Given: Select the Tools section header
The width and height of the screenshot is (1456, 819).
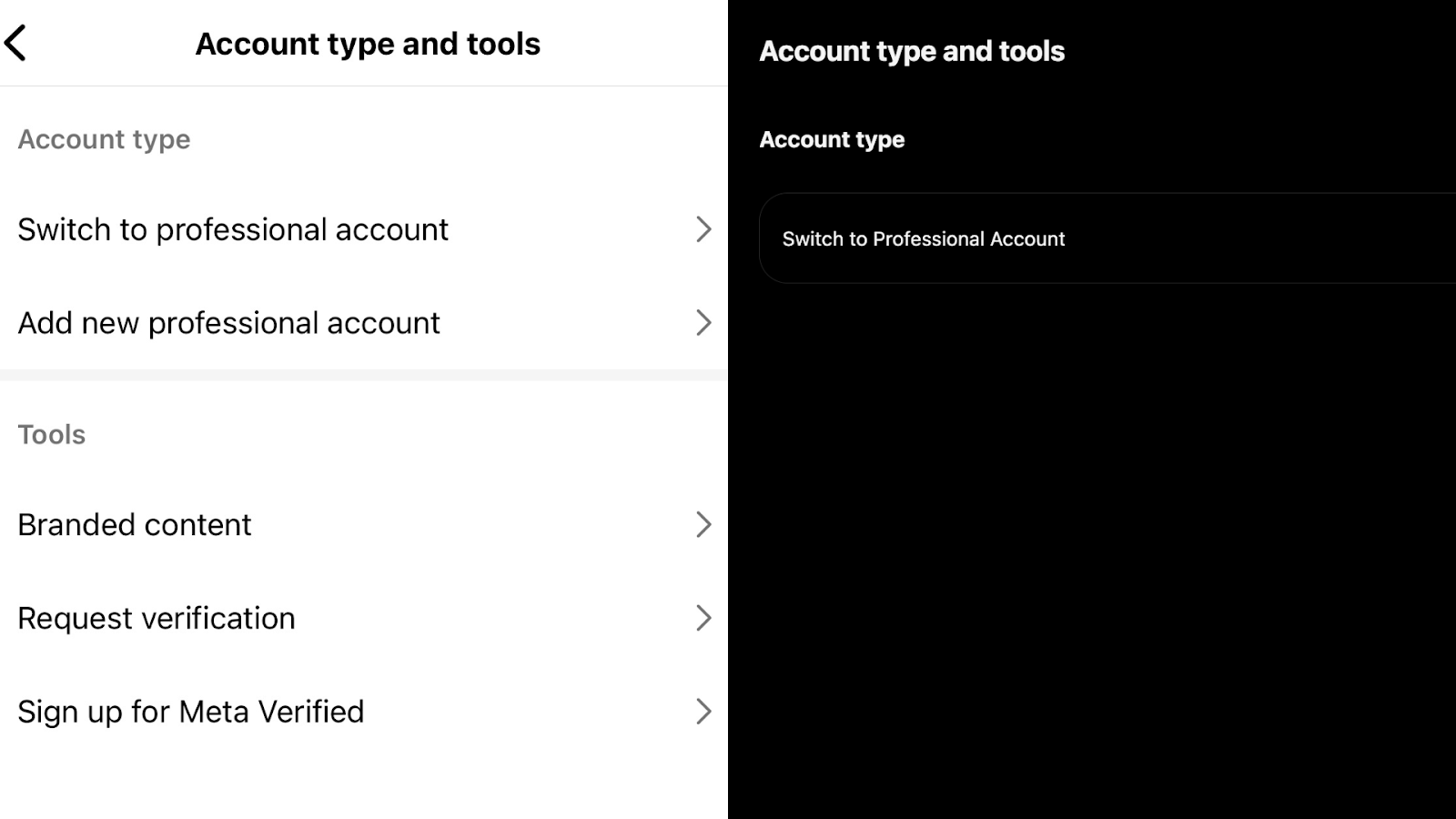Looking at the screenshot, I should [51, 434].
